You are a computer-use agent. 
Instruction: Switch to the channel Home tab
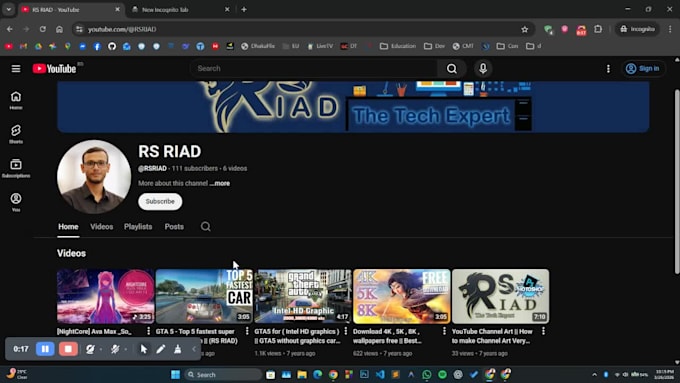pos(68,226)
